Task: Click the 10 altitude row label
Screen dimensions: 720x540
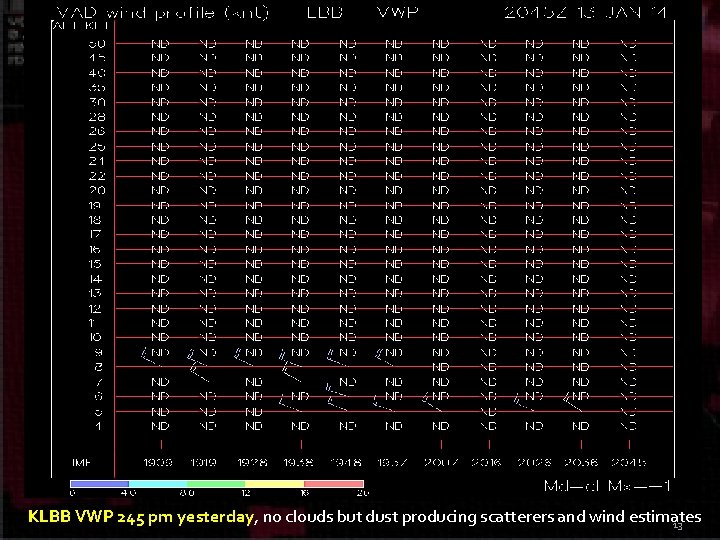Action: (96, 338)
